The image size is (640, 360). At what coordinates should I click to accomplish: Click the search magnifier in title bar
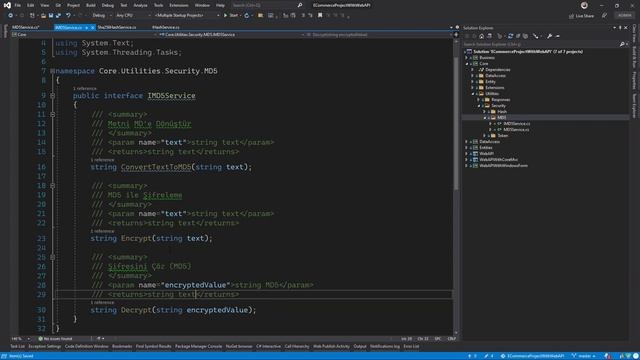[300, 5]
